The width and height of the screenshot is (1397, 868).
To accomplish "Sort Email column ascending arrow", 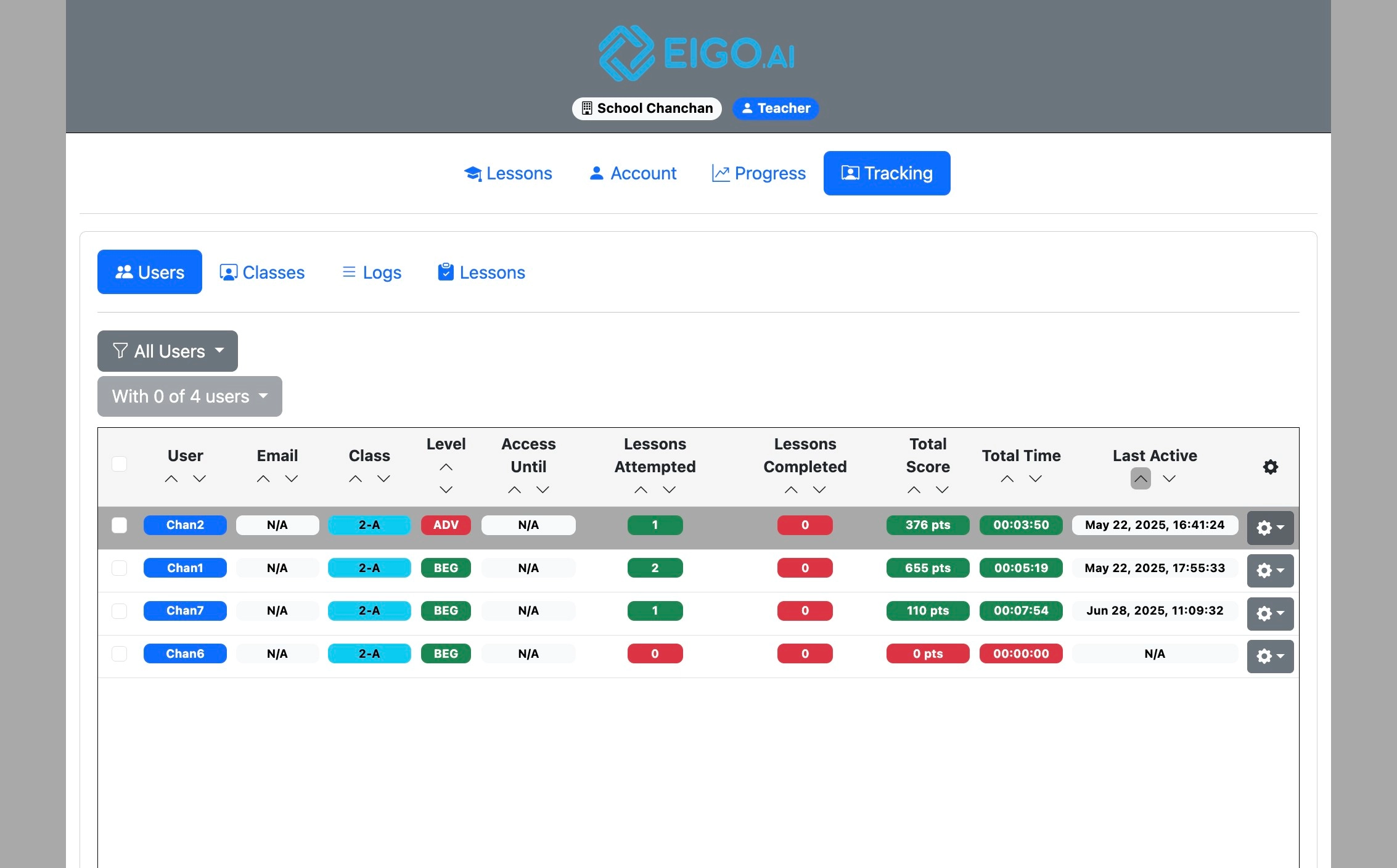I will (x=263, y=479).
